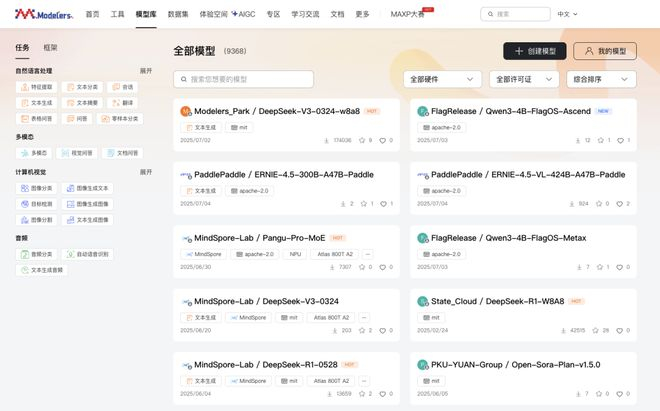Open 体验空间 in top navigation

click(x=213, y=14)
